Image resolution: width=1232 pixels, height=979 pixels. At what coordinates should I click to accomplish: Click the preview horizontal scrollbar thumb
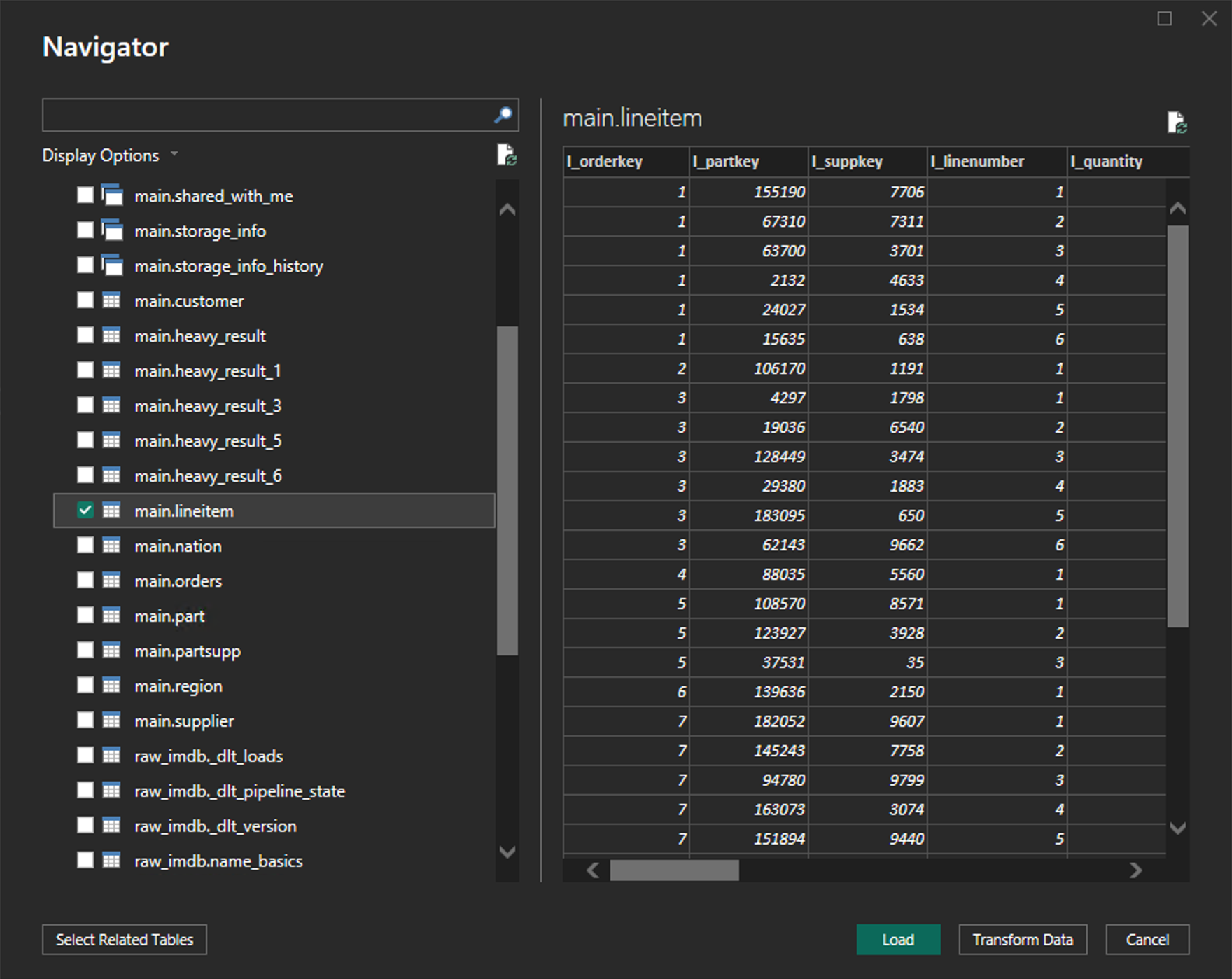pos(674,870)
